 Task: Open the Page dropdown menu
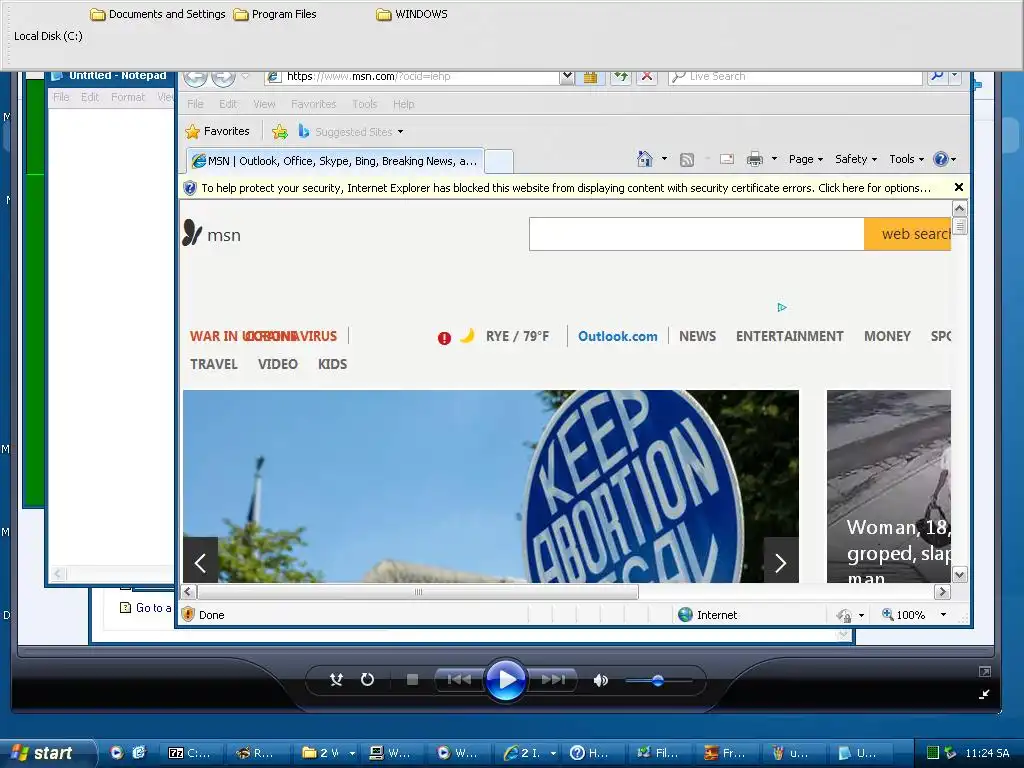click(x=806, y=159)
